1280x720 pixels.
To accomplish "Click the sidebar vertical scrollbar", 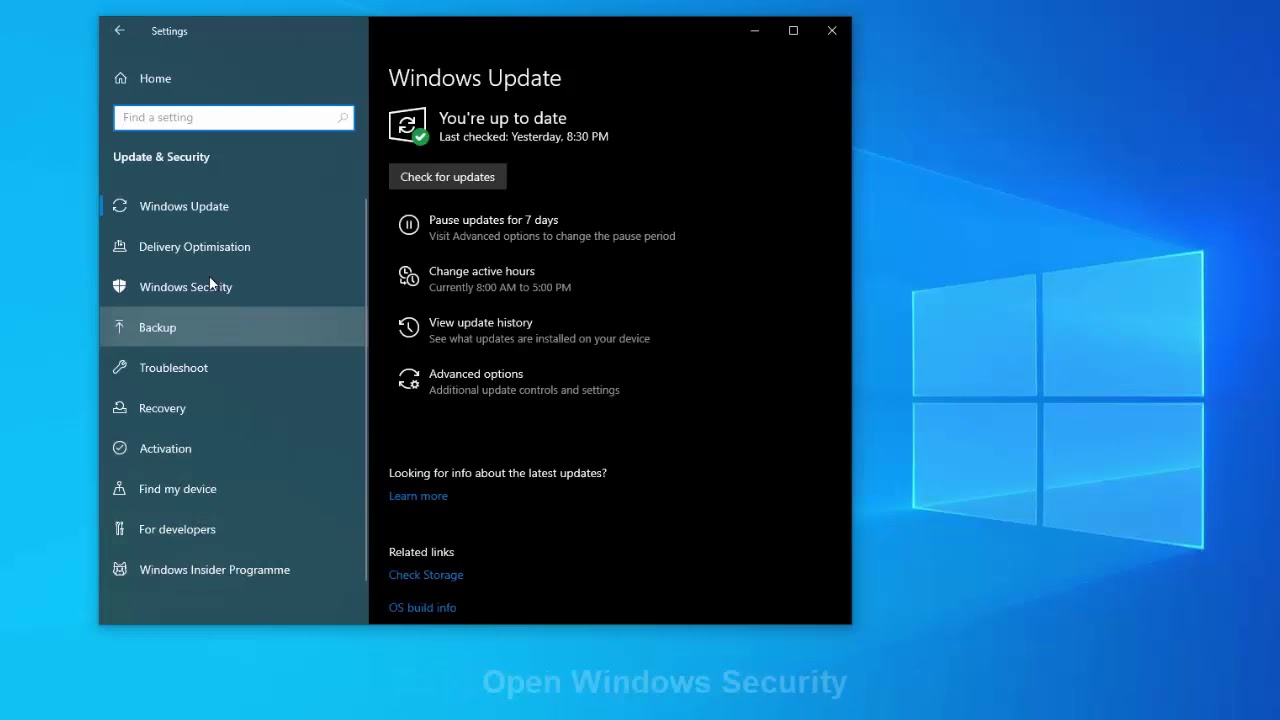I will coord(366,390).
